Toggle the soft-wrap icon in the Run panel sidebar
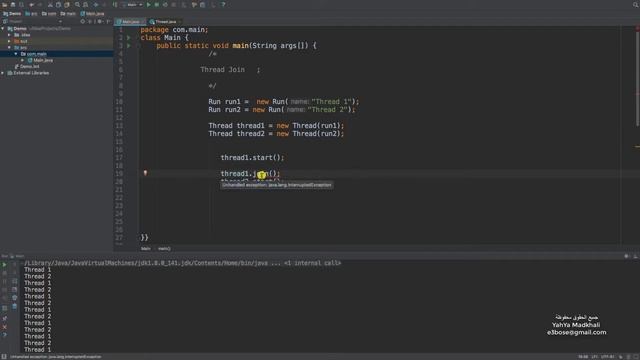Screen dimensions: 640x360 [14, 281]
